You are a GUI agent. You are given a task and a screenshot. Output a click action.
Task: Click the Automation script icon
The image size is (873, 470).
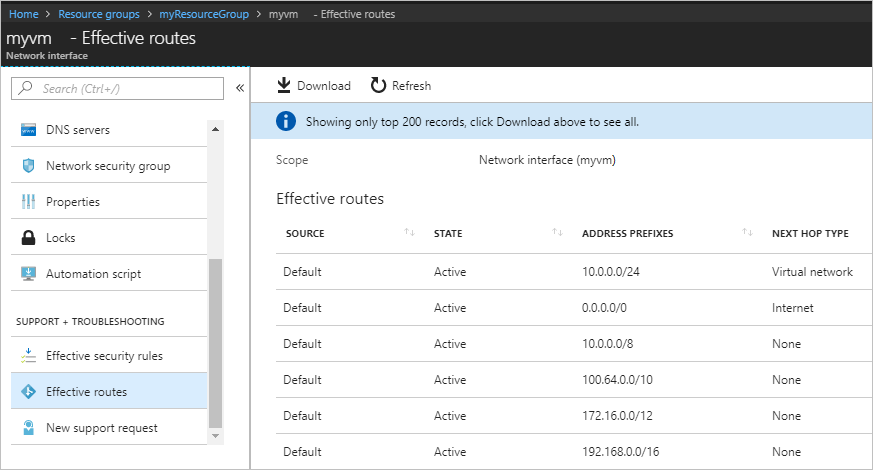coord(28,274)
